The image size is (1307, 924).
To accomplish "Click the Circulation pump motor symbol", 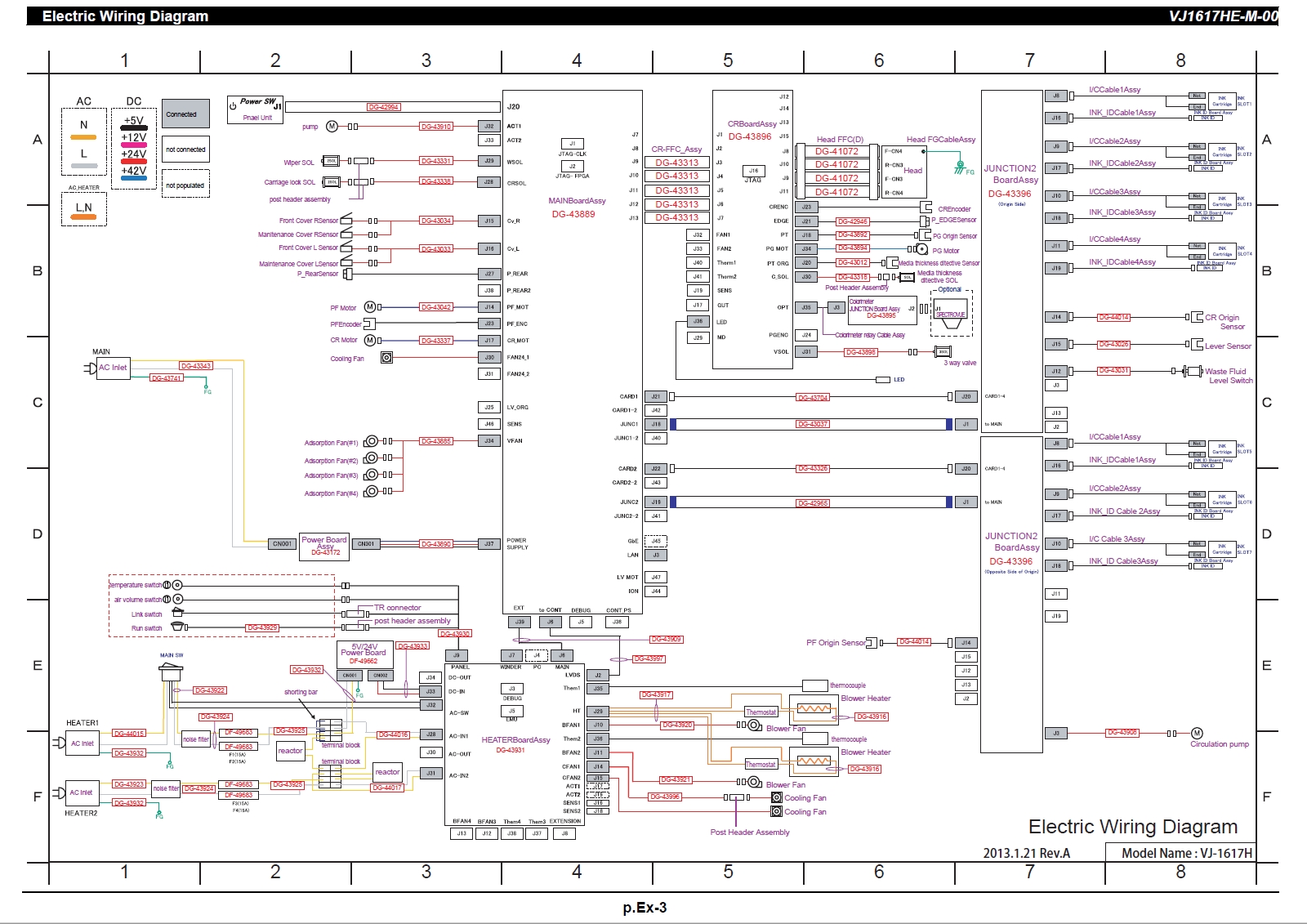I will tap(1197, 733).
